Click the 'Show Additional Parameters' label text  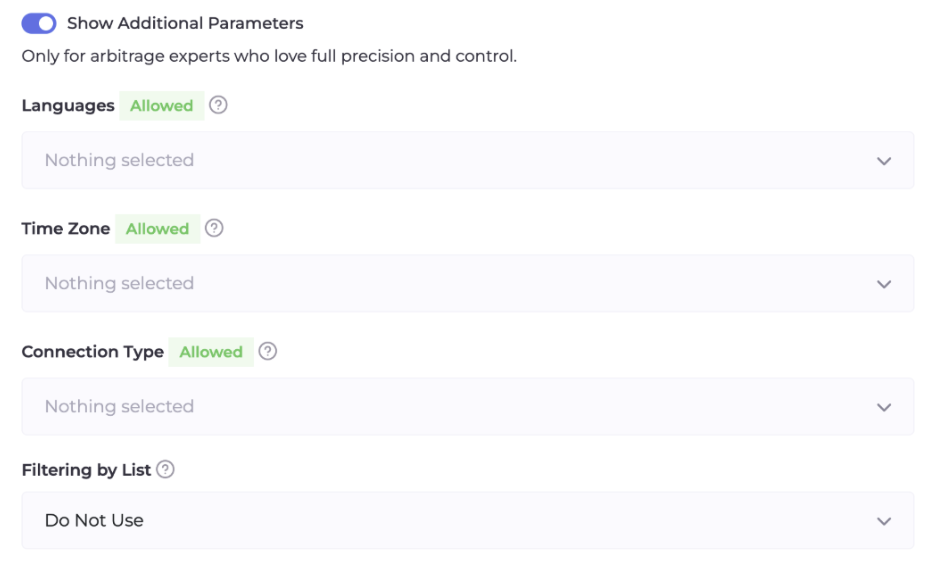point(185,23)
